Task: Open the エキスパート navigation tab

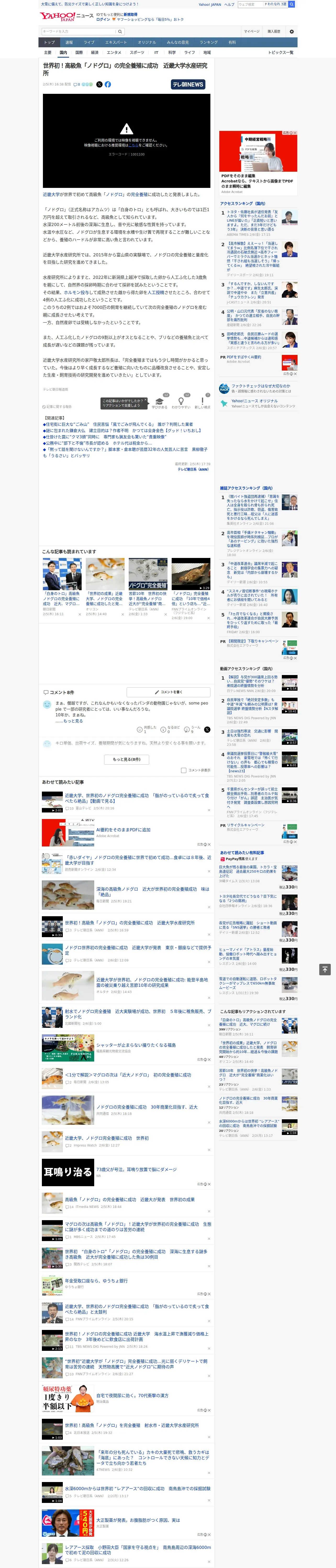Action: click(x=116, y=43)
